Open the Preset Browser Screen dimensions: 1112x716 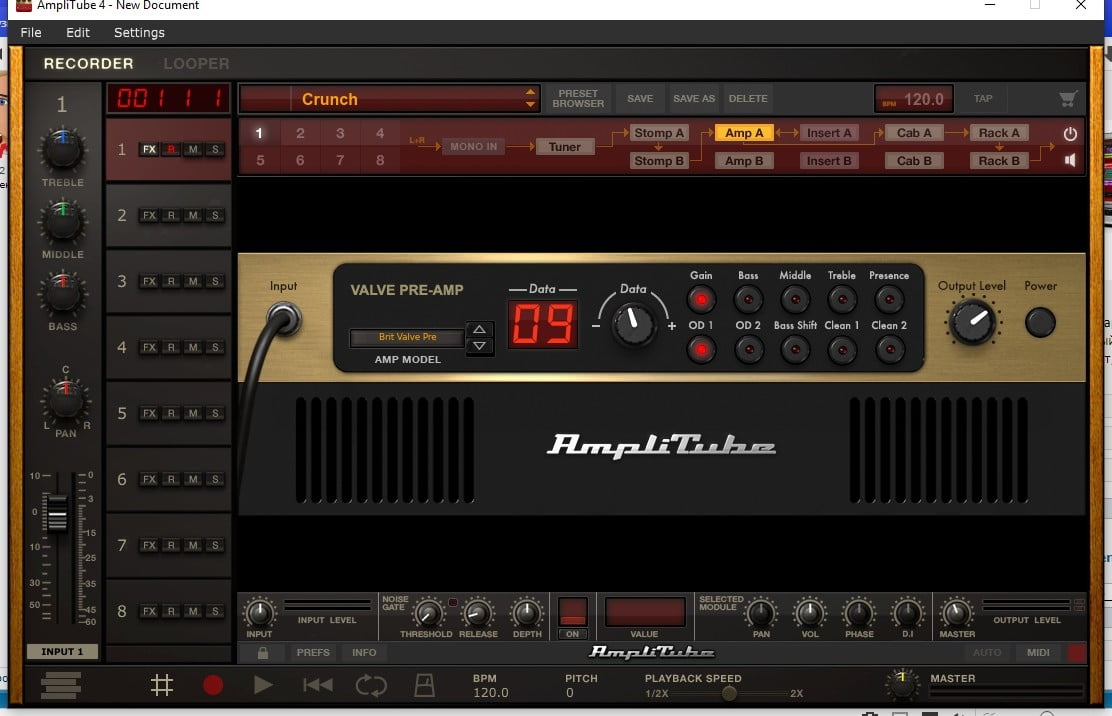(578, 99)
